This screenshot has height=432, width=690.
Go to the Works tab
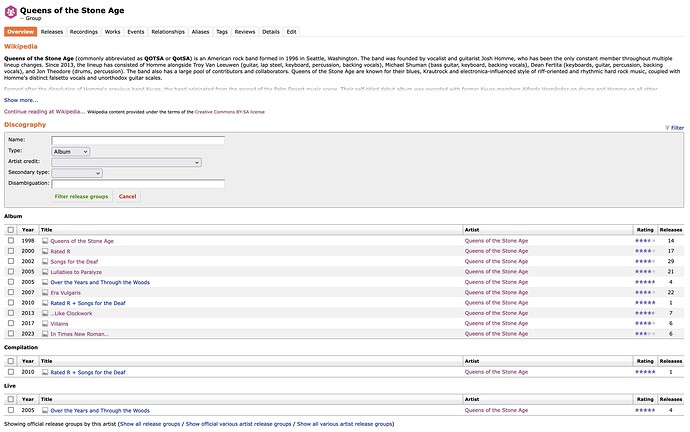112,32
